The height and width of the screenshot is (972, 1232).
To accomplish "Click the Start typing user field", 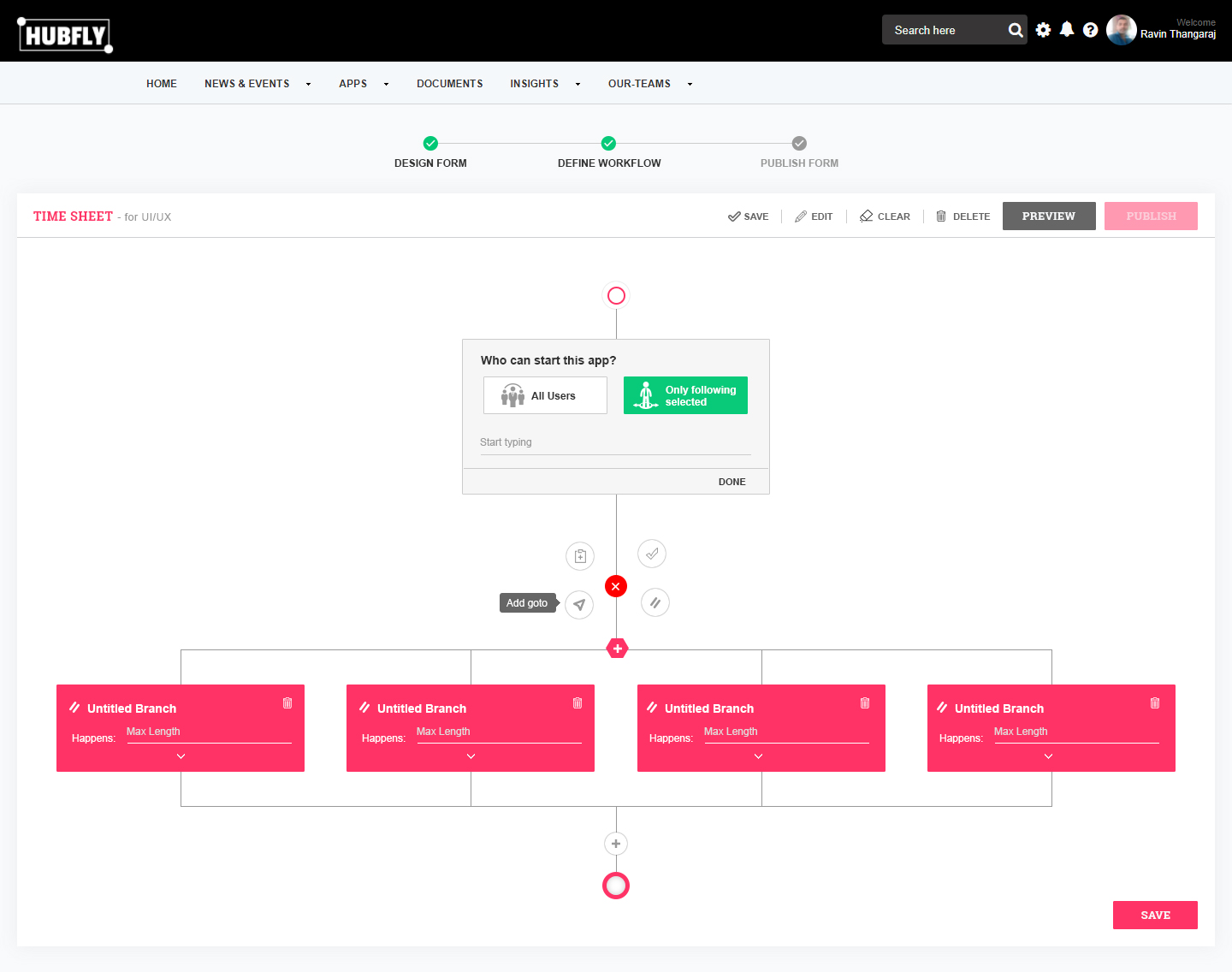I will coord(615,443).
